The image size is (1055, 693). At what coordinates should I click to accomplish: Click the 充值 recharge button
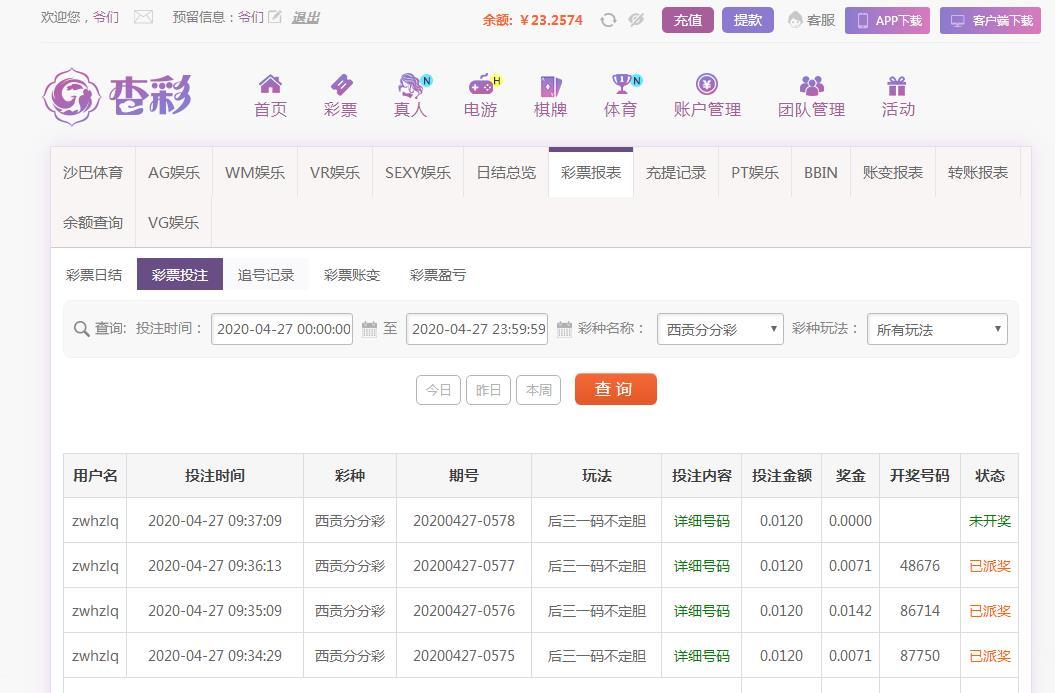tap(687, 20)
